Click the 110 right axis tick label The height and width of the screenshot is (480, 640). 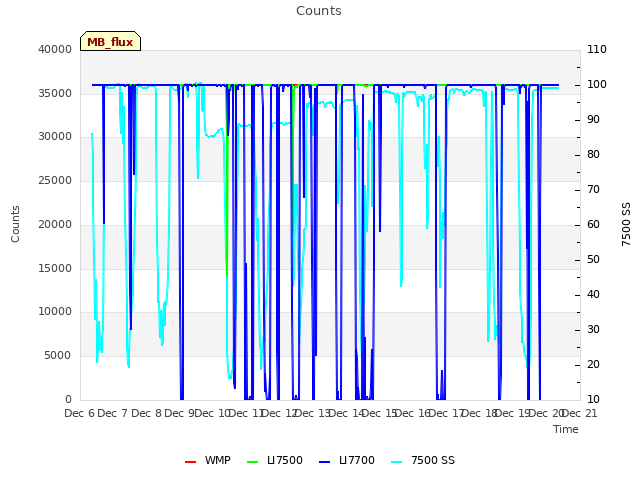[x=597, y=49]
